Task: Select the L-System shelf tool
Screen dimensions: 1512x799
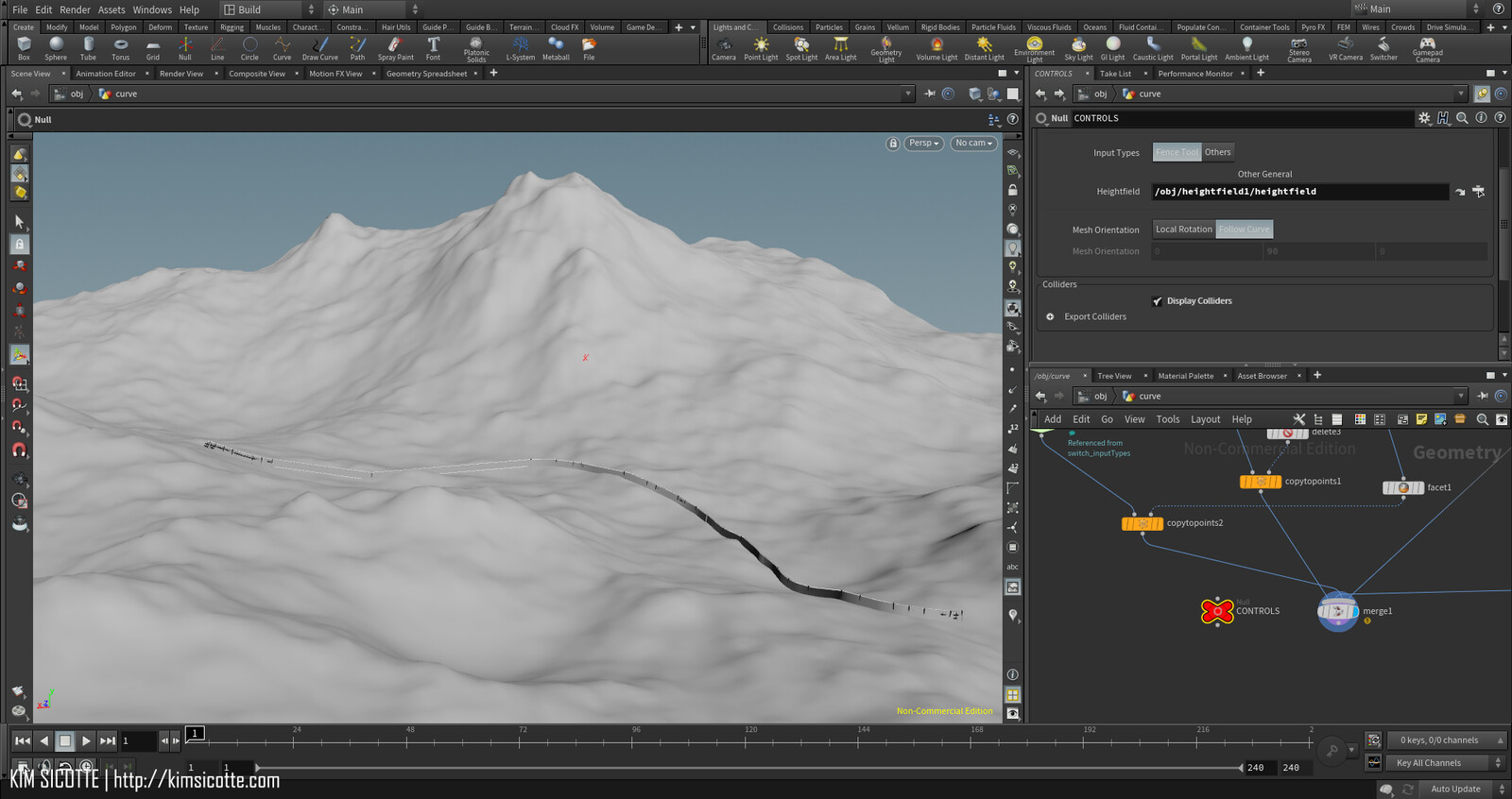Action: [x=520, y=49]
